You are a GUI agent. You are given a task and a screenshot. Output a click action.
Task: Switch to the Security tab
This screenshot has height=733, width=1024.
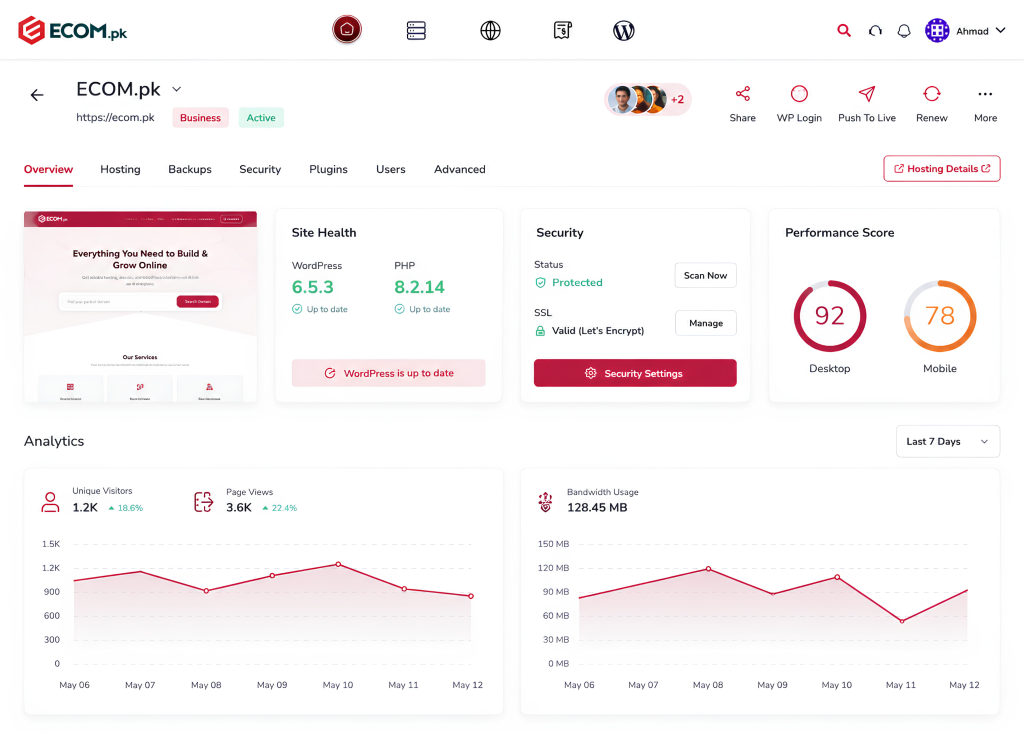pos(260,169)
